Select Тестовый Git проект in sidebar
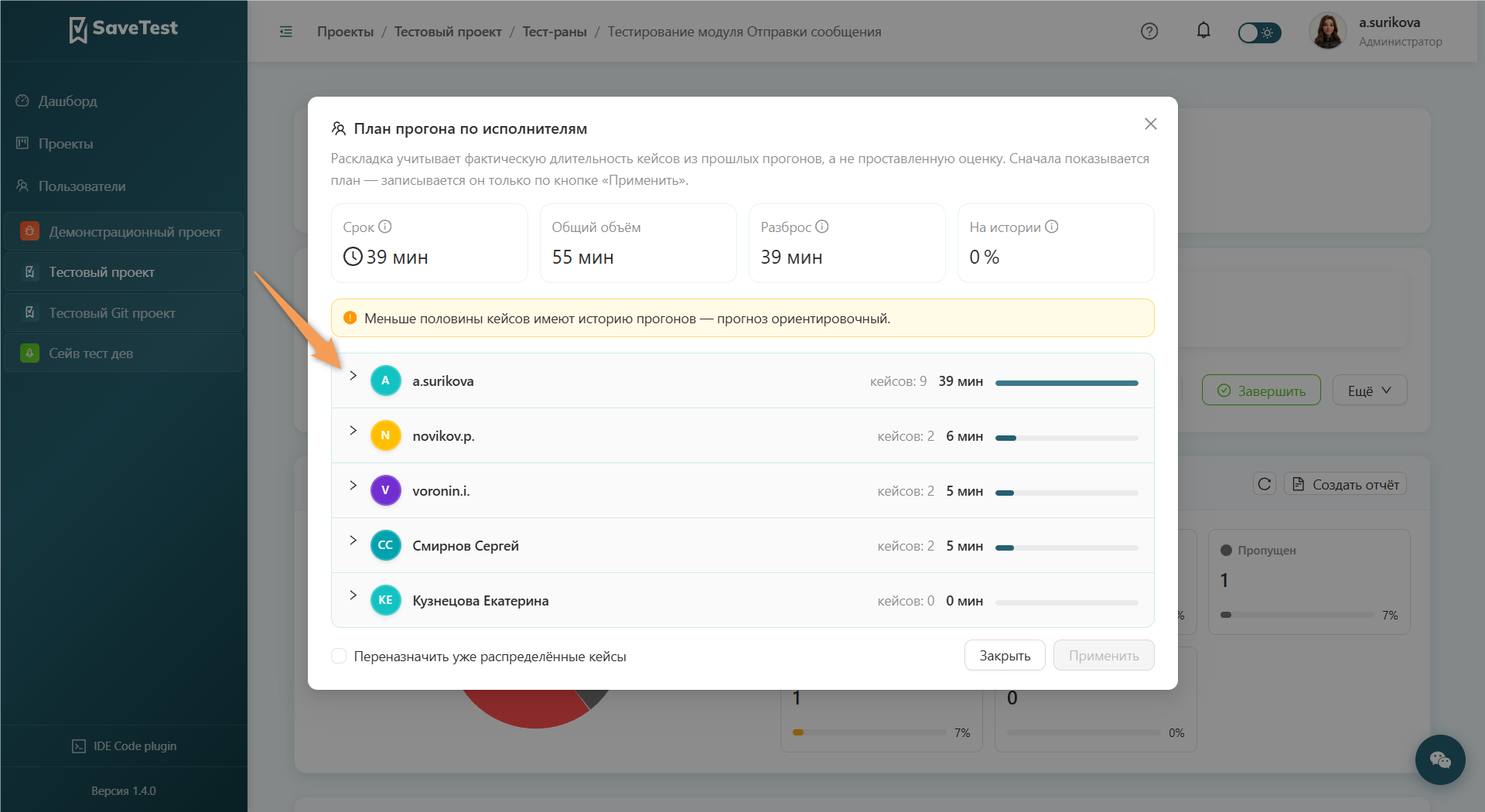Viewport: 1485px width, 812px height. pos(124,312)
